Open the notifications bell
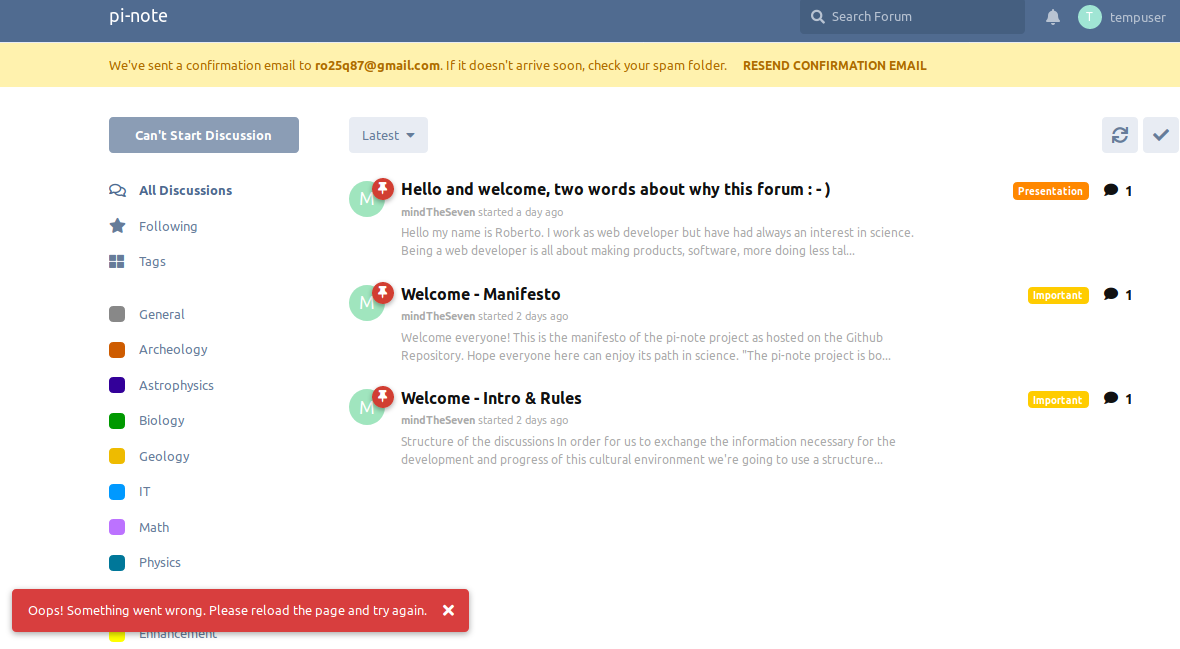The image size is (1180, 649). coord(1052,17)
